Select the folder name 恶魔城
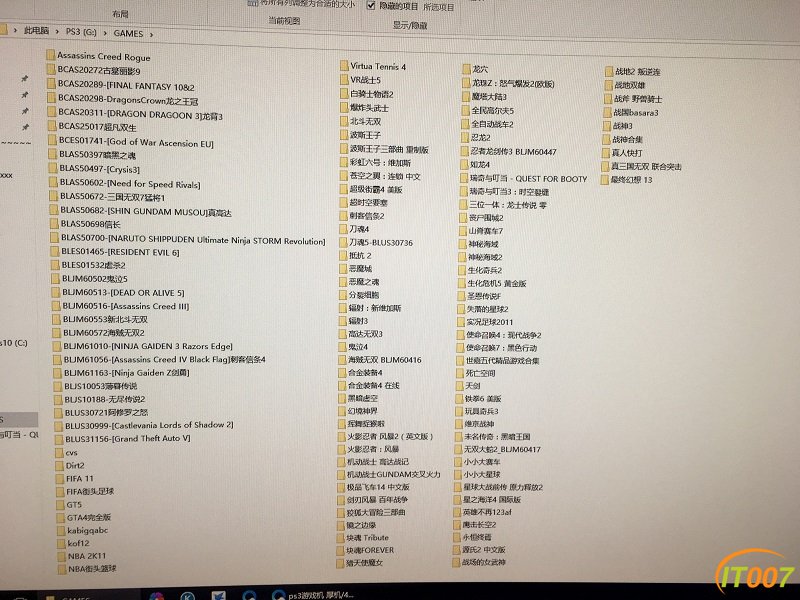This screenshot has height=600, width=800. (360, 268)
